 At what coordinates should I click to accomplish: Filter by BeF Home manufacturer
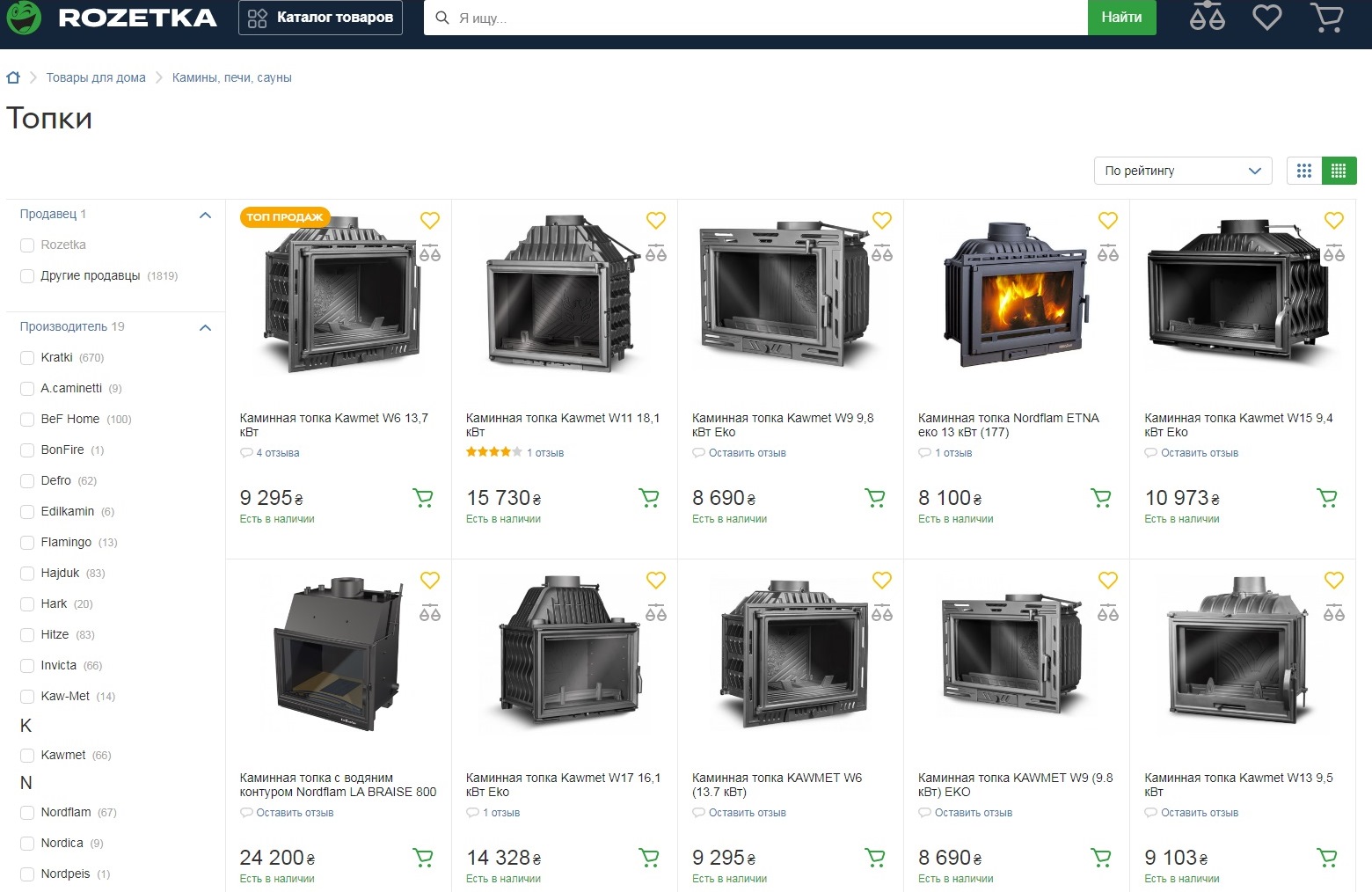pos(27,420)
